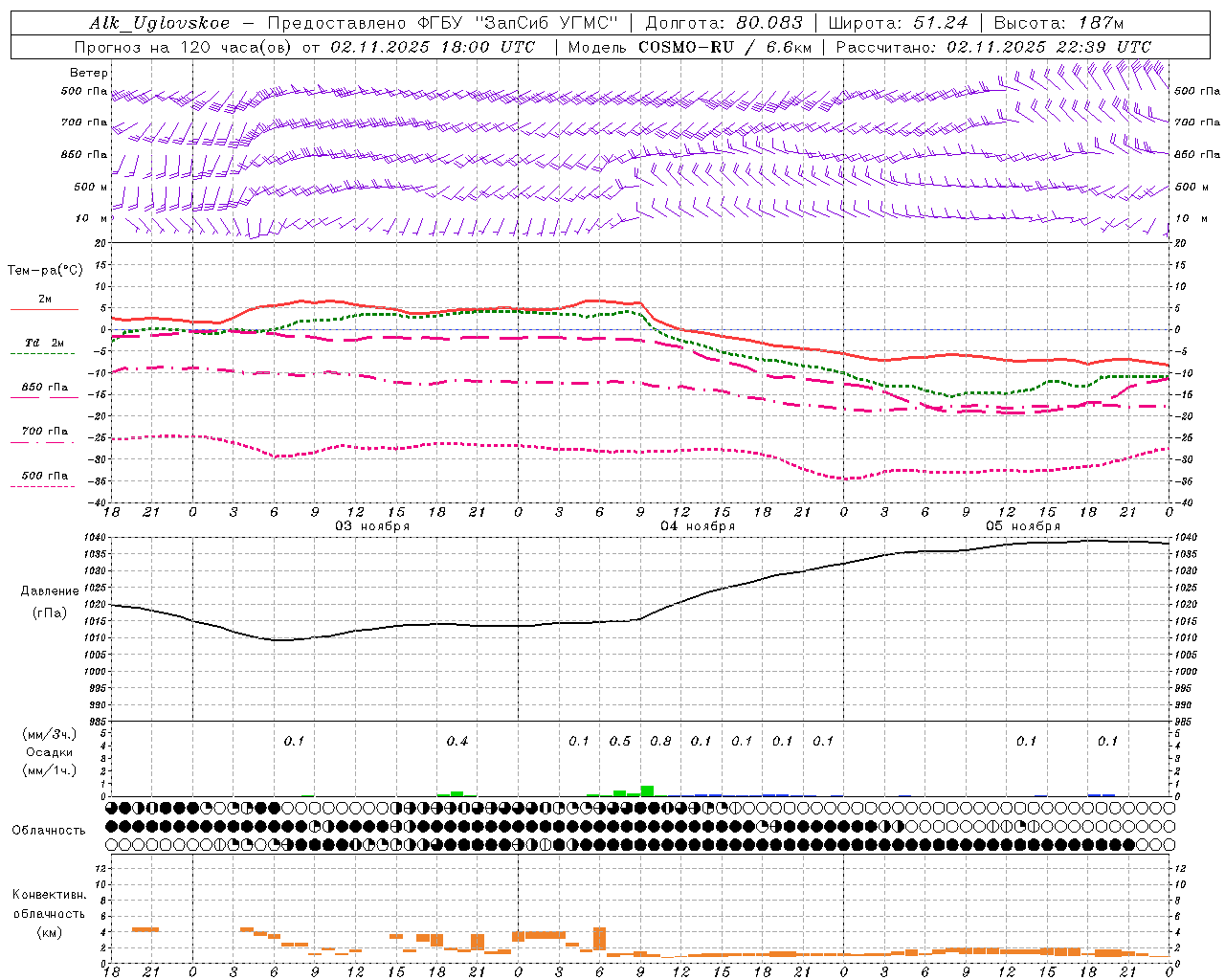Viewport: 1225px width, 980px height.
Task: Click the "Осадки" precipitation label
Action: coord(50,752)
